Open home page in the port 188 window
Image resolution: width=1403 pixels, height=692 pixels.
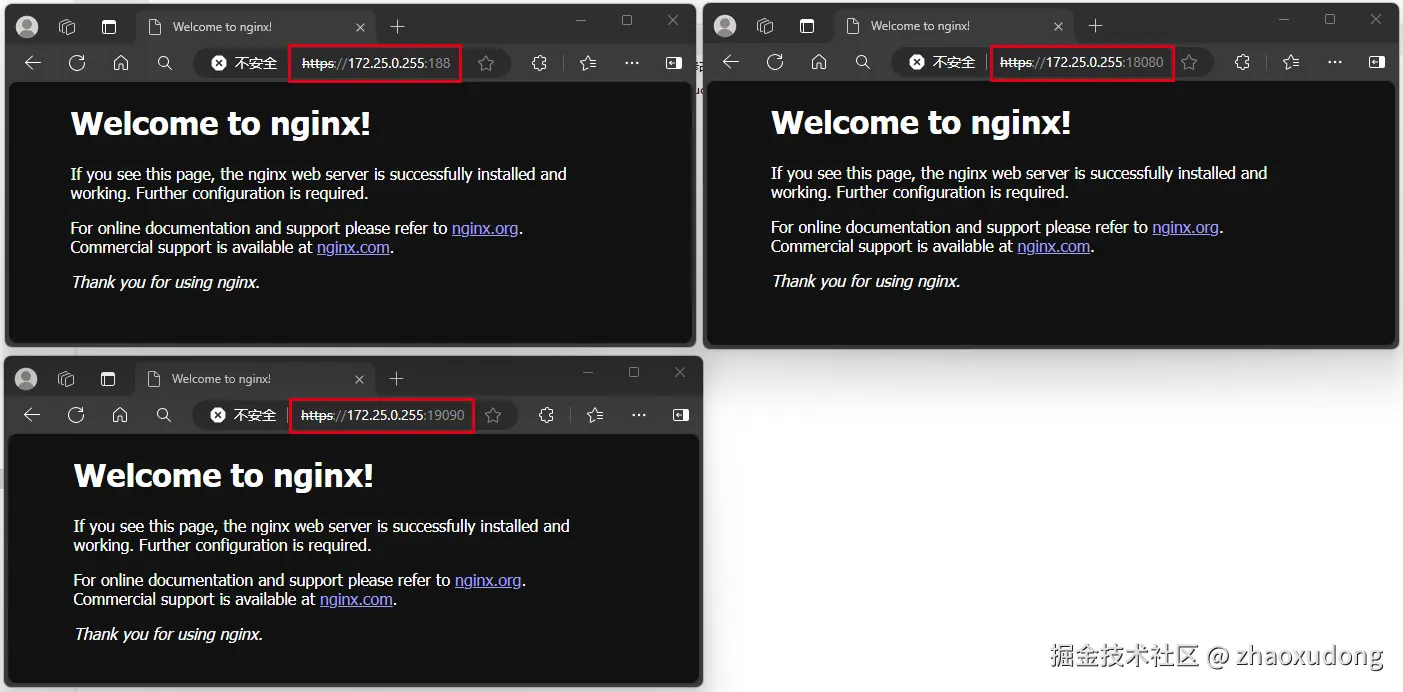(121, 63)
